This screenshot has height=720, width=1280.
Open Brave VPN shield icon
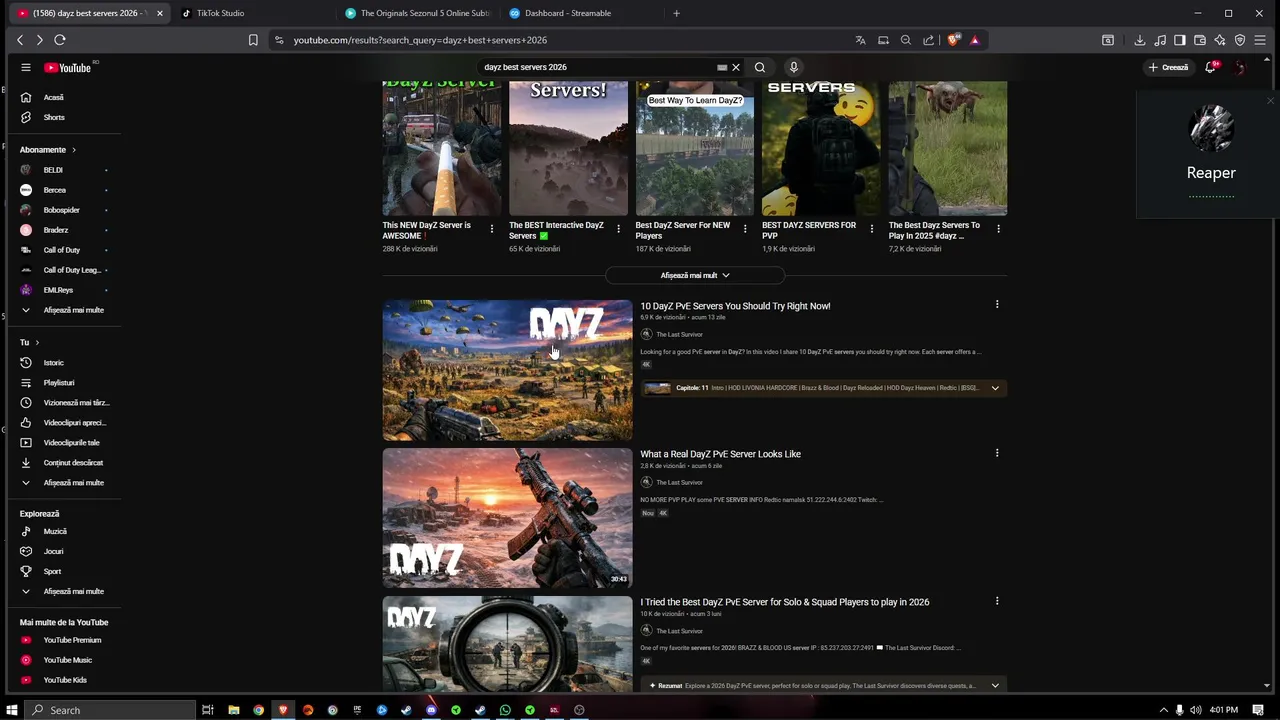[1240, 40]
